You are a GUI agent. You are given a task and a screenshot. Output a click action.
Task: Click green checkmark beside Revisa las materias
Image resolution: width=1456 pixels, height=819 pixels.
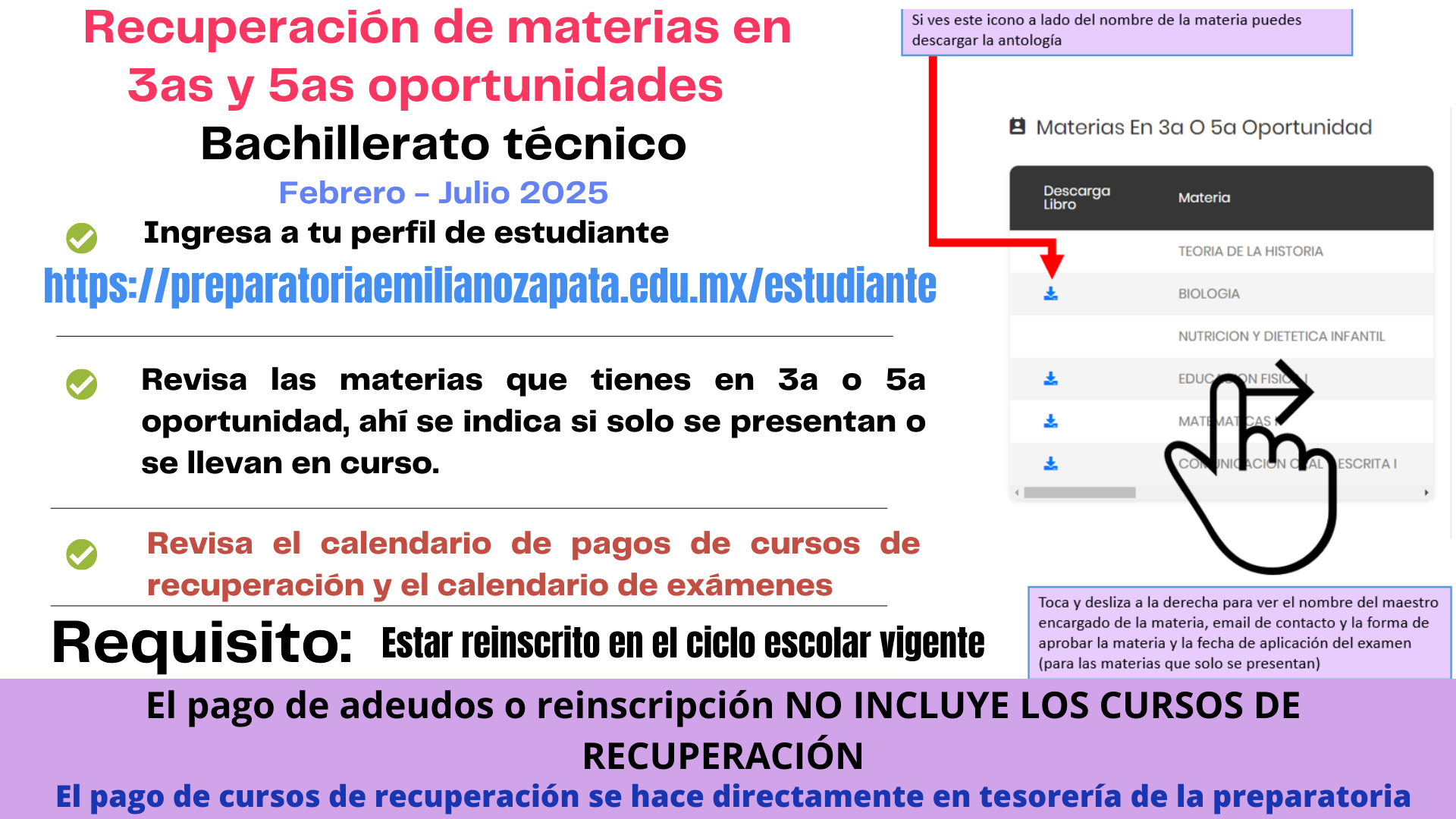(81, 384)
